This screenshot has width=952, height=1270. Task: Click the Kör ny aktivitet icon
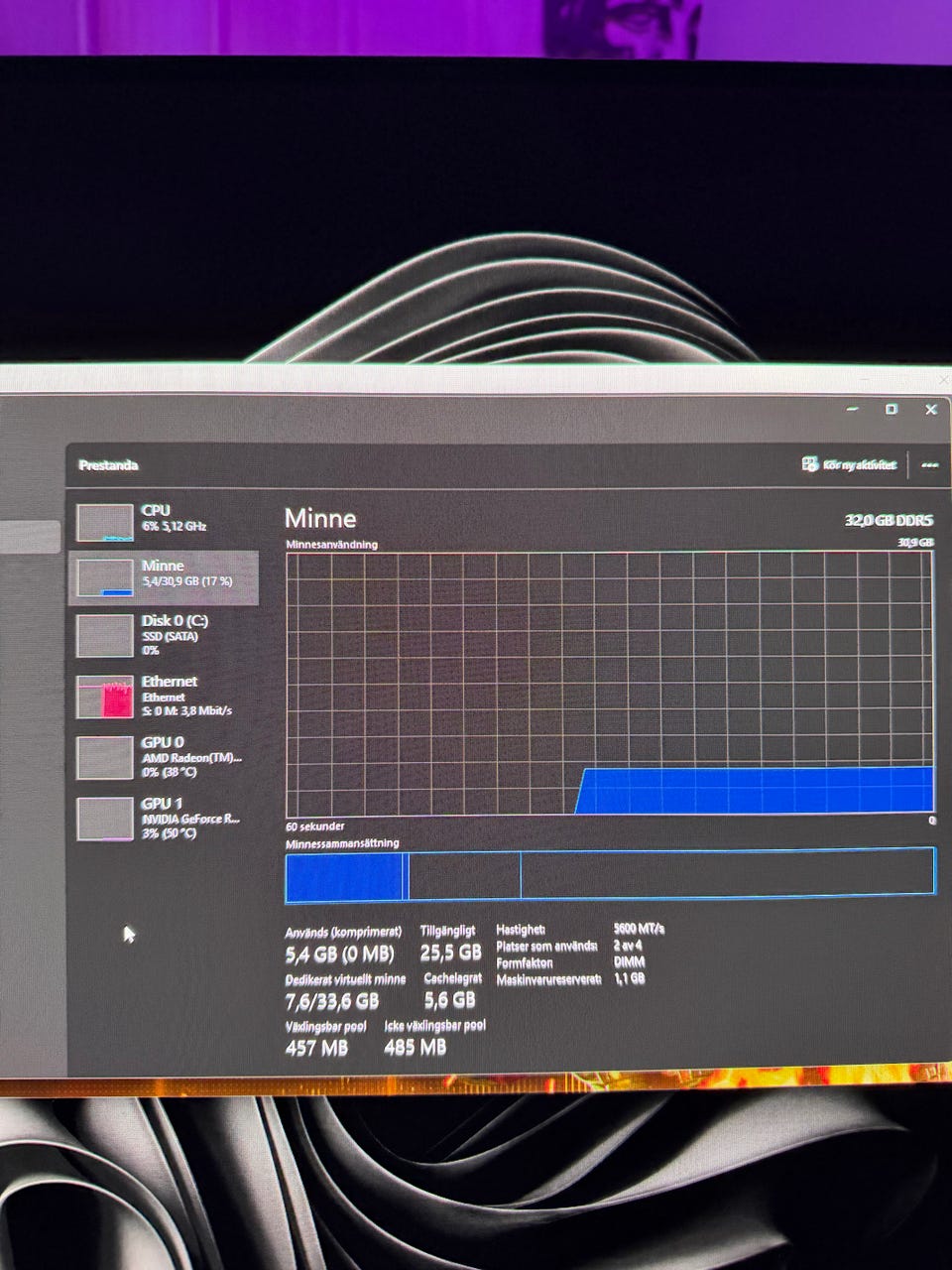pyautogui.click(x=810, y=463)
